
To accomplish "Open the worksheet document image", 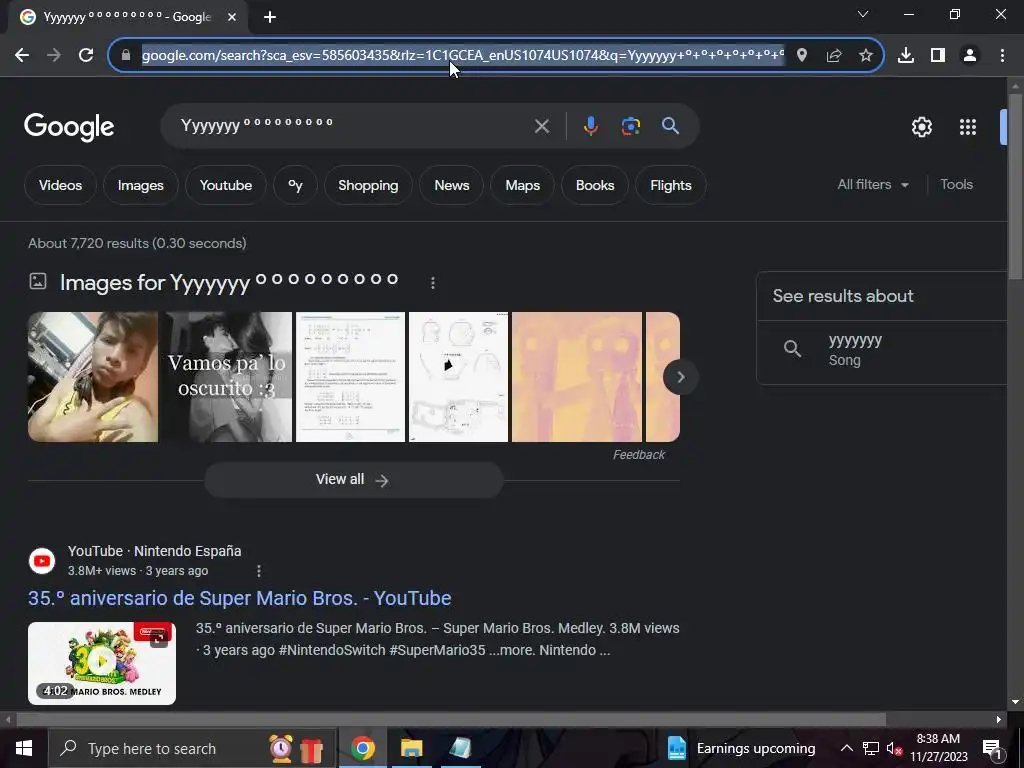I will pyautogui.click(x=351, y=377).
